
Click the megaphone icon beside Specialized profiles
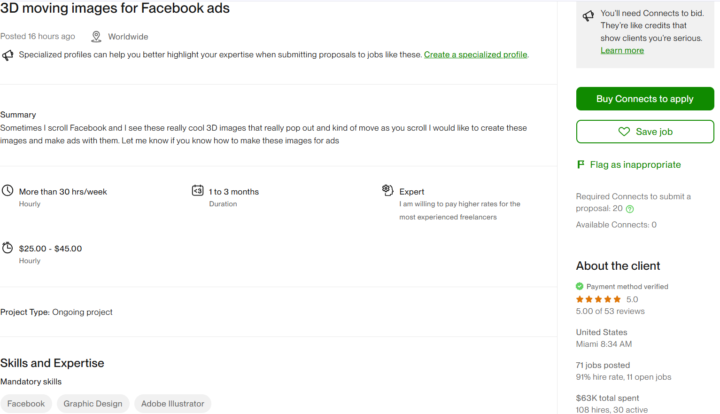click(7, 55)
